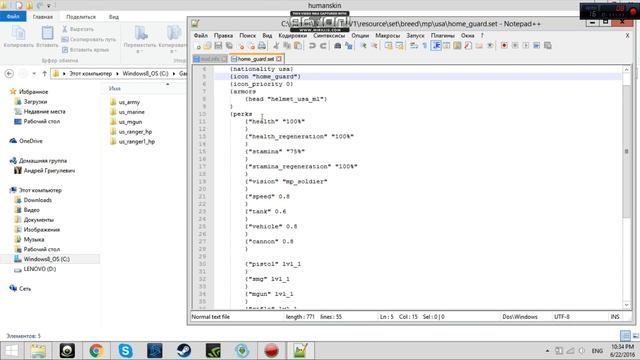
Task: Click Start Recording macro red dot icon
Action: (x=504, y=46)
